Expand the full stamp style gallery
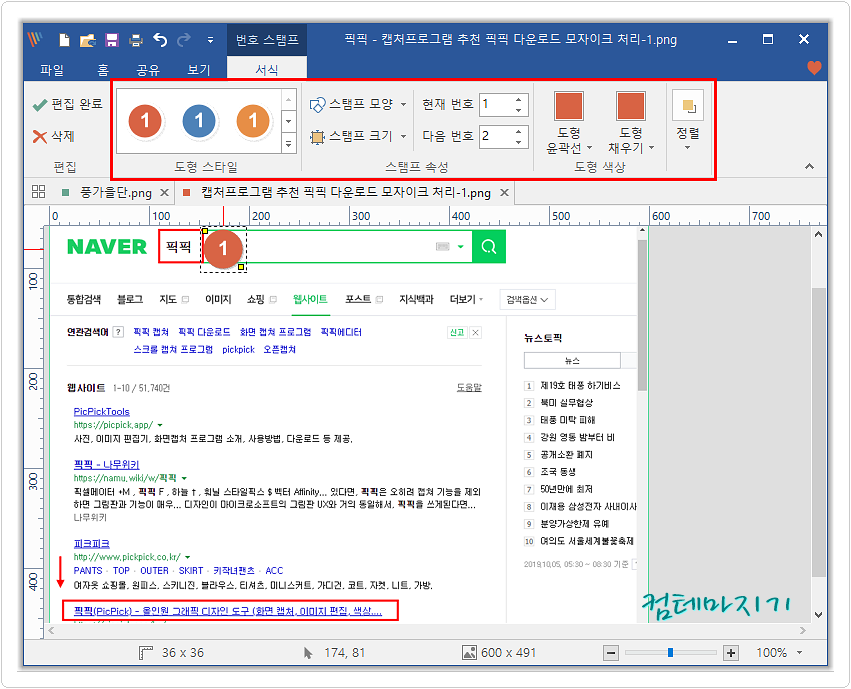The width and height of the screenshot is (851, 689). coord(289,144)
